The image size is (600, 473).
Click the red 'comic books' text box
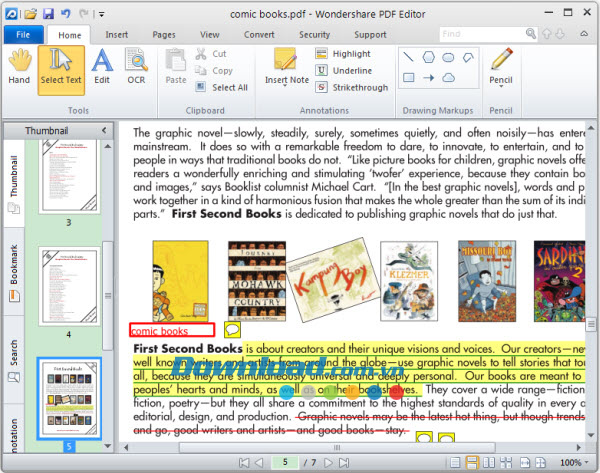[172, 330]
